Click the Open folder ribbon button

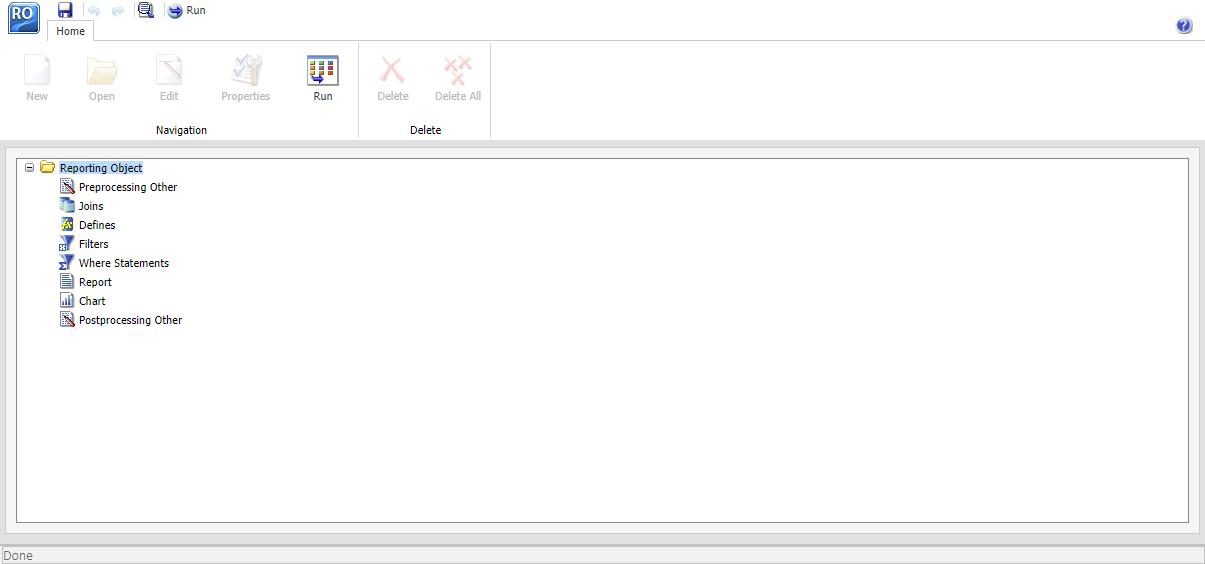pos(102,79)
